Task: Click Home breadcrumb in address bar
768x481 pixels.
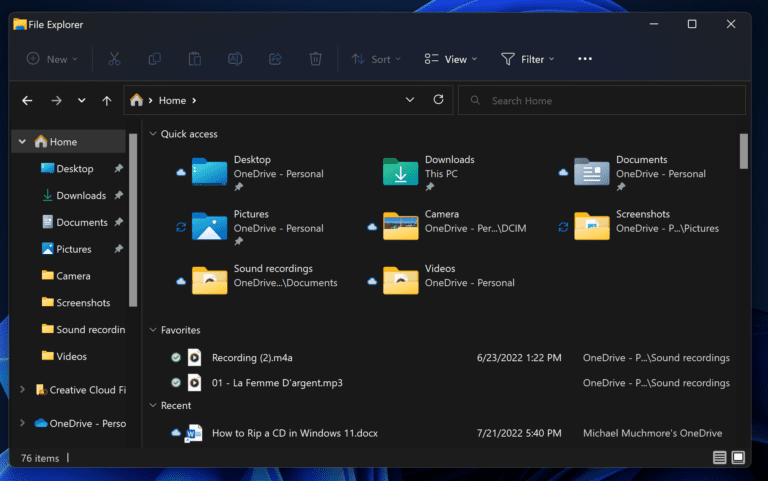Action: (172, 100)
